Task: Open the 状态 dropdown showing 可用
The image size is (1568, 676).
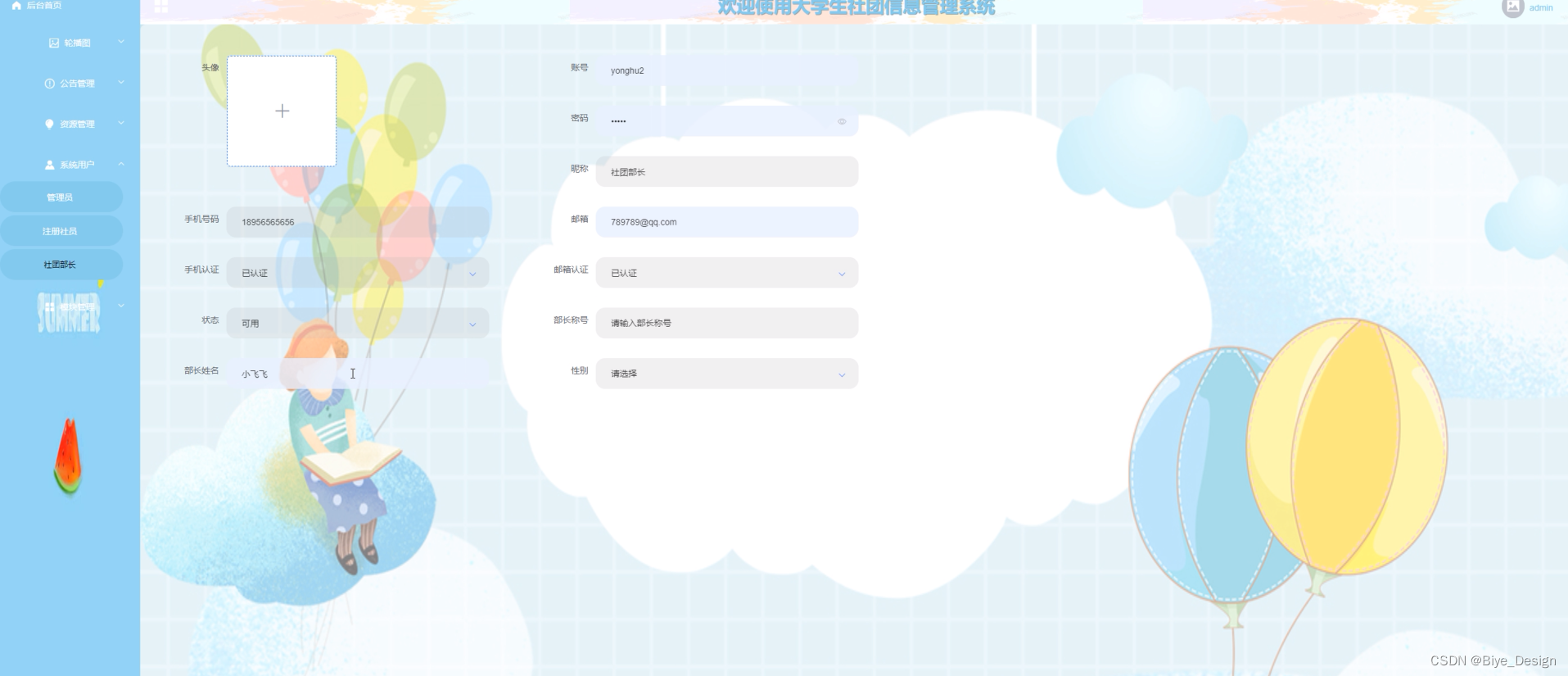Action: (x=358, y=323)
